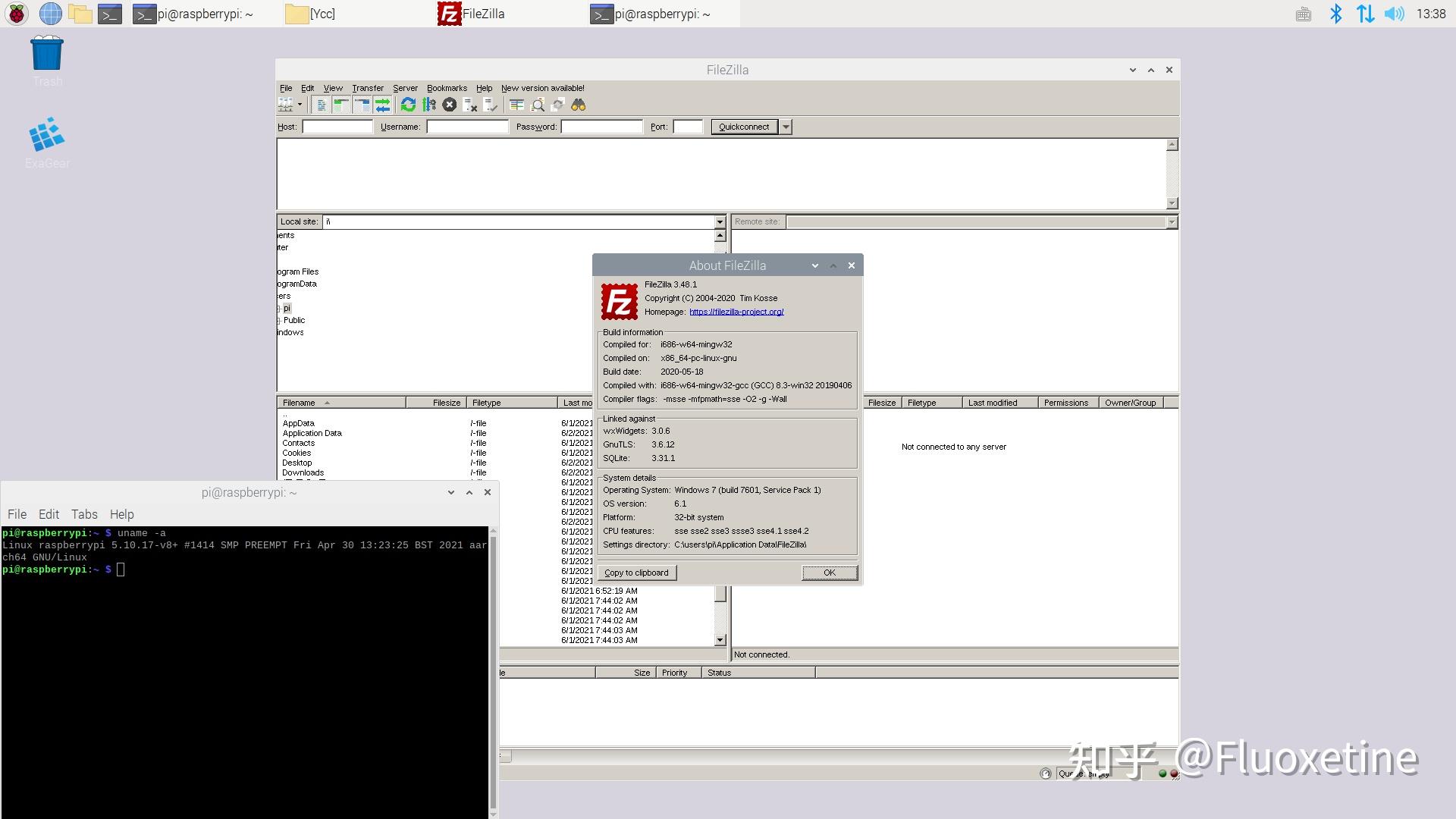
Task: Sort remote list by Last modified column
Action: tap(1000, 403)
